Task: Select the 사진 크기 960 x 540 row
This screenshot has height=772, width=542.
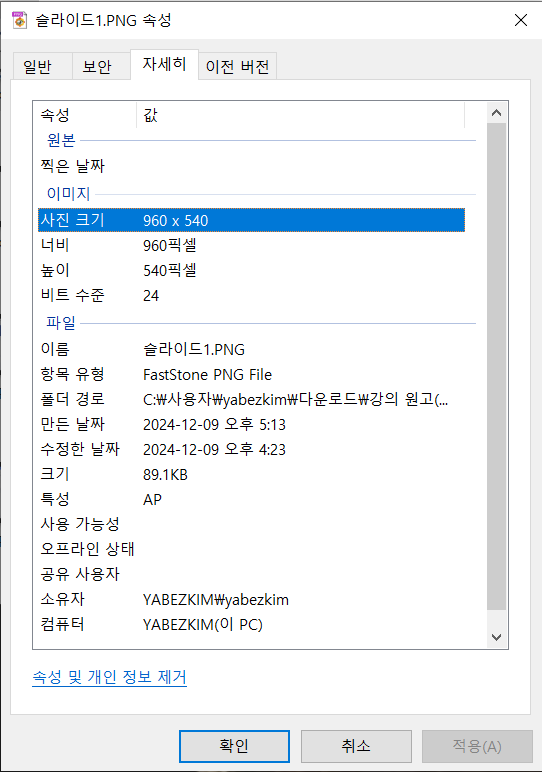Action: 252,220
